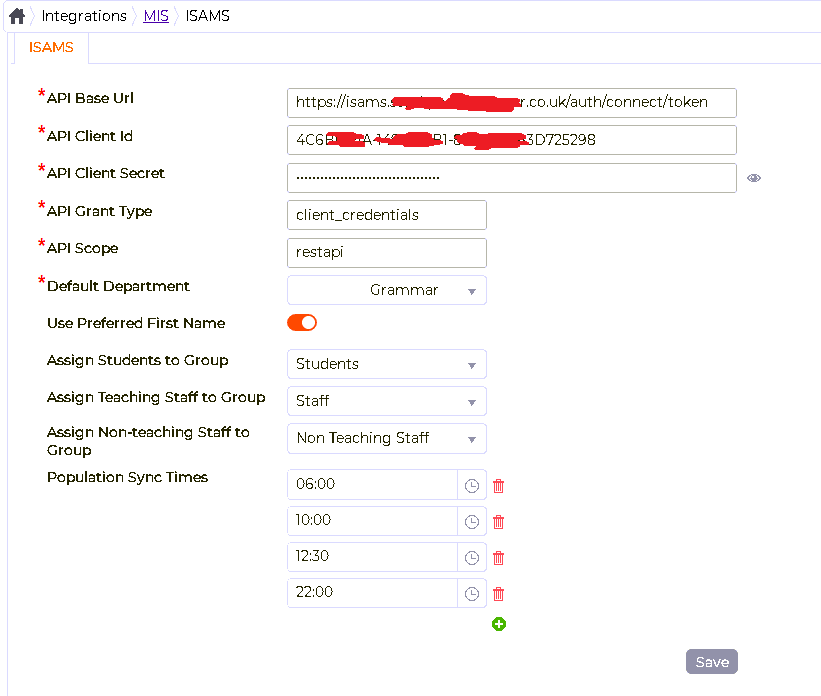Open Assign Teaching Staff to Group dropdown

point(387,401)
